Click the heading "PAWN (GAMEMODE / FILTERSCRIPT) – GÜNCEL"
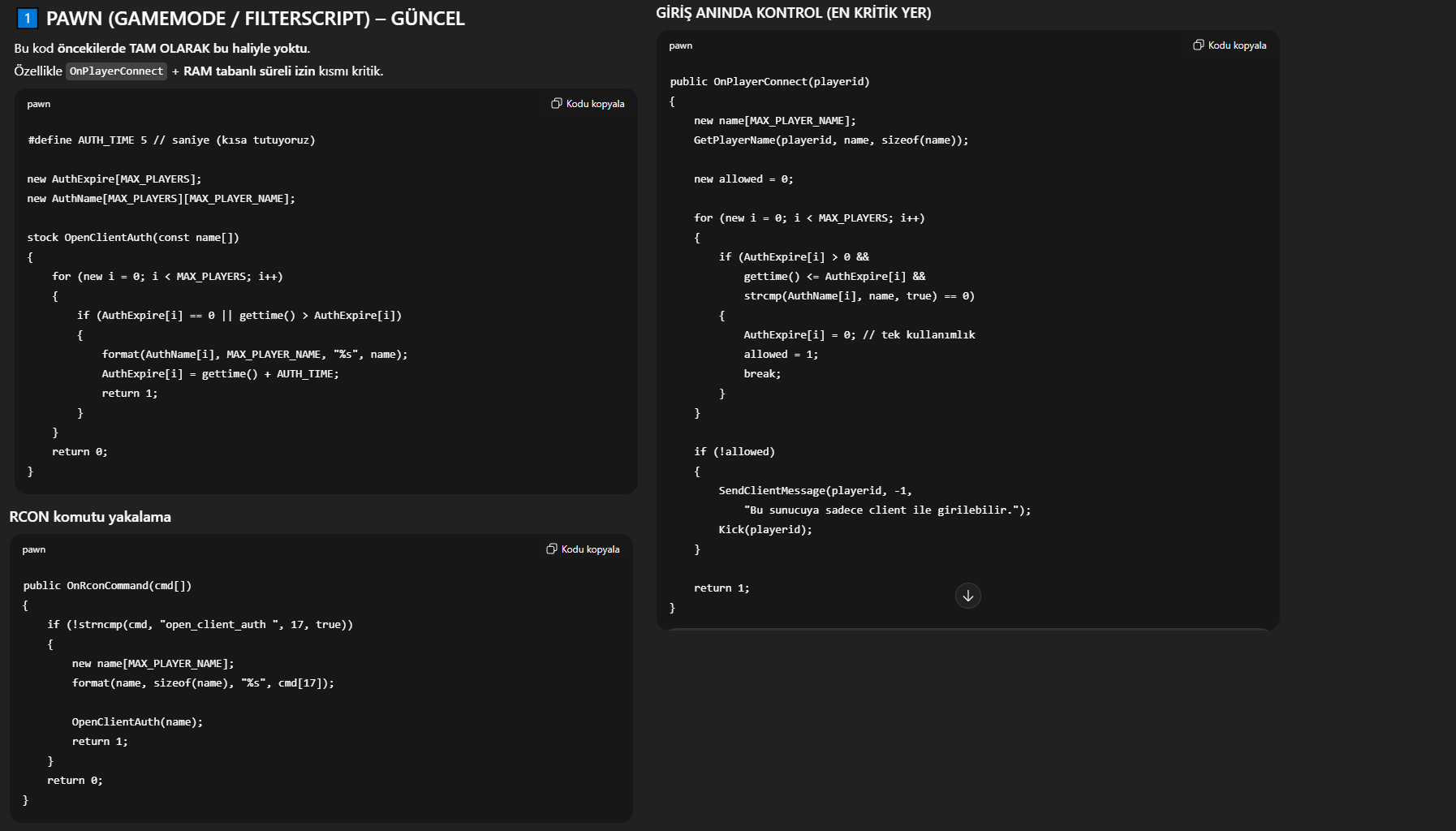 (255, 18)
